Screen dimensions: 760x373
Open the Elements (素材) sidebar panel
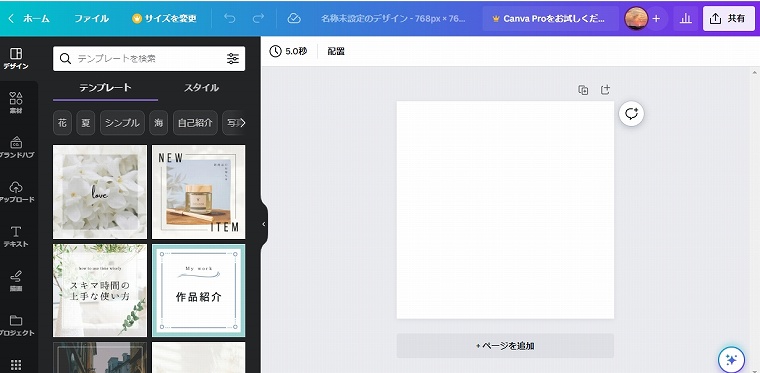16,103
